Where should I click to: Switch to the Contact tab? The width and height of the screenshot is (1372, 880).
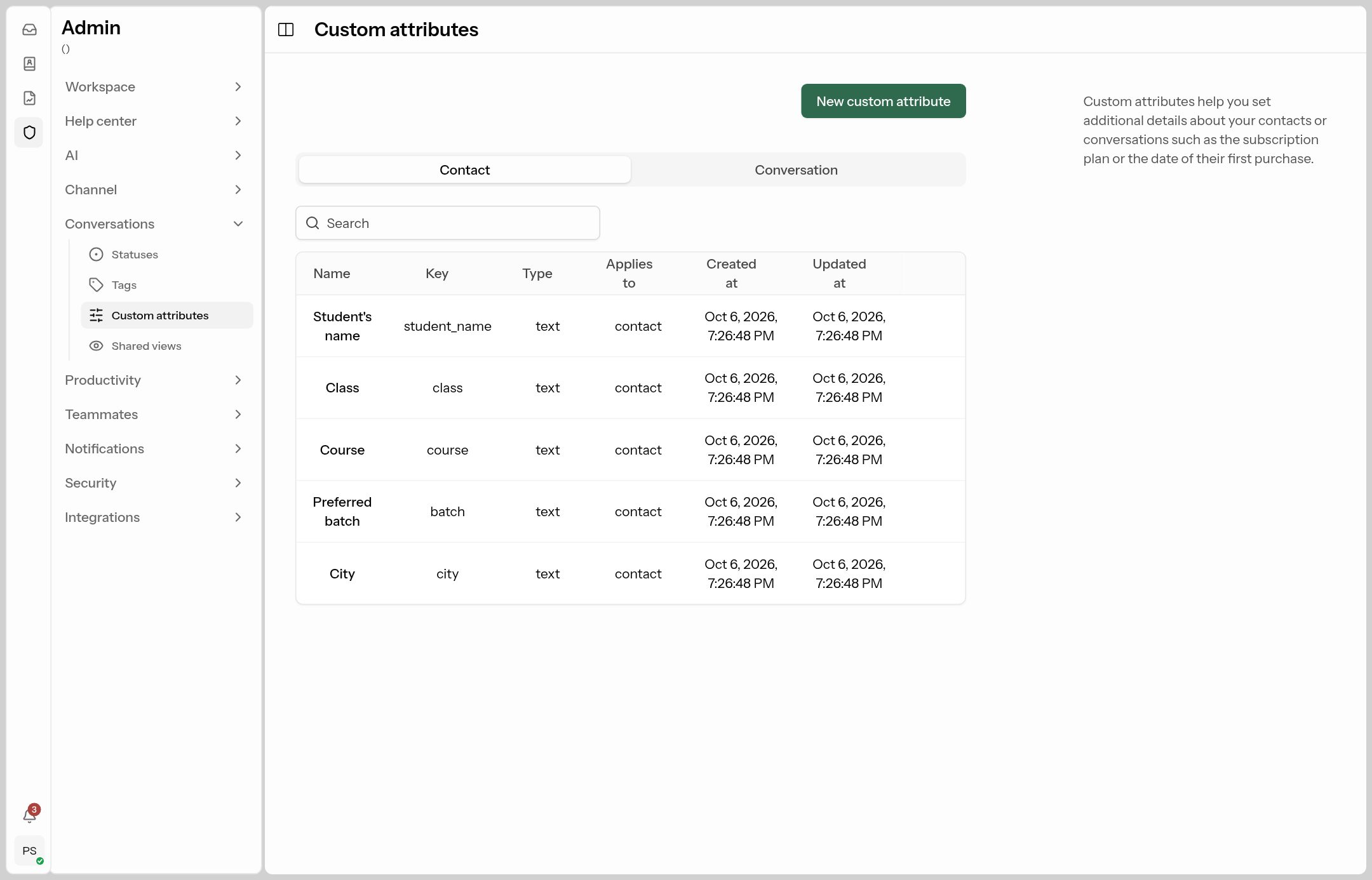(x=464, y=170)
